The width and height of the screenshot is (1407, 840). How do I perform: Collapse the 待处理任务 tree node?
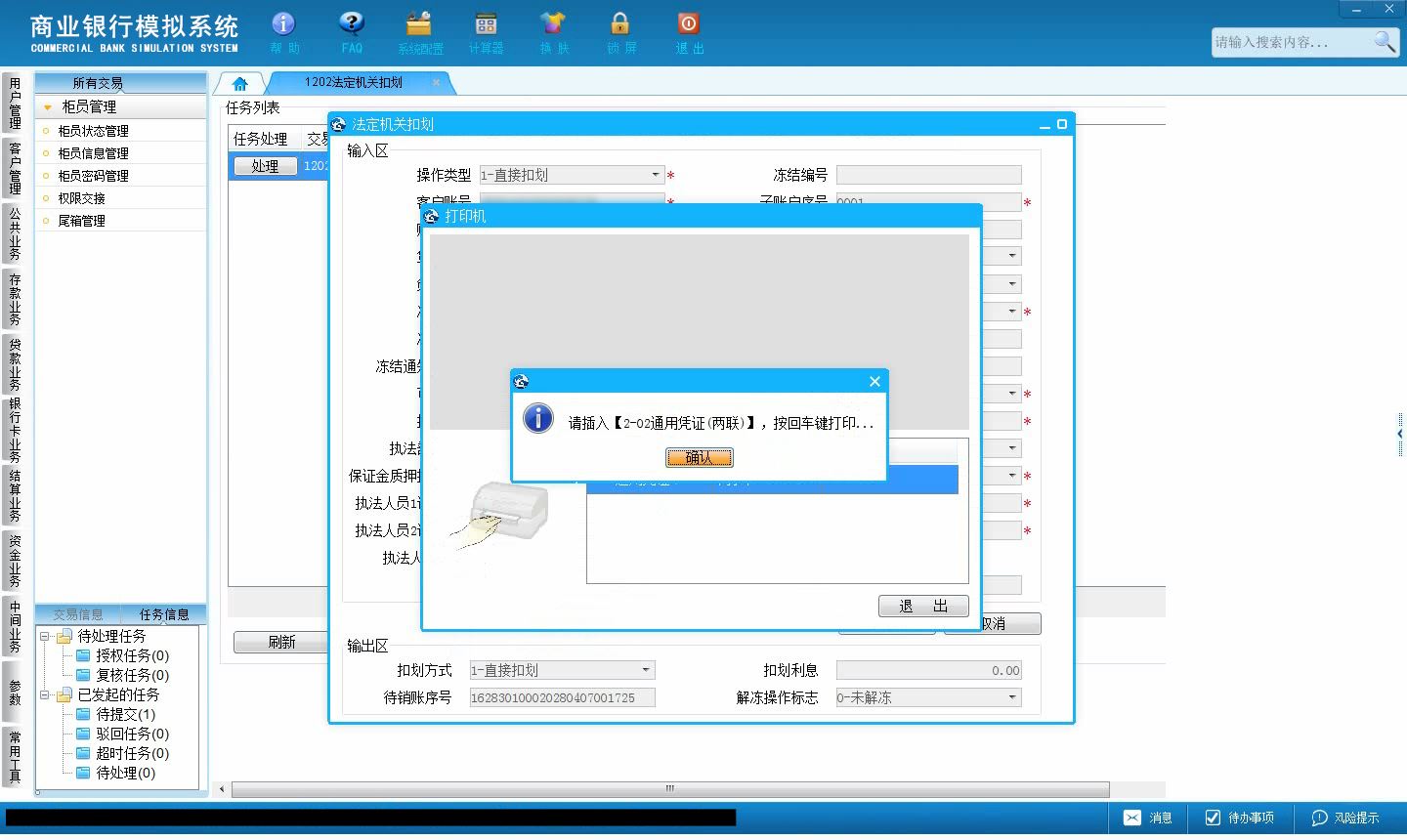coord(45,636)
